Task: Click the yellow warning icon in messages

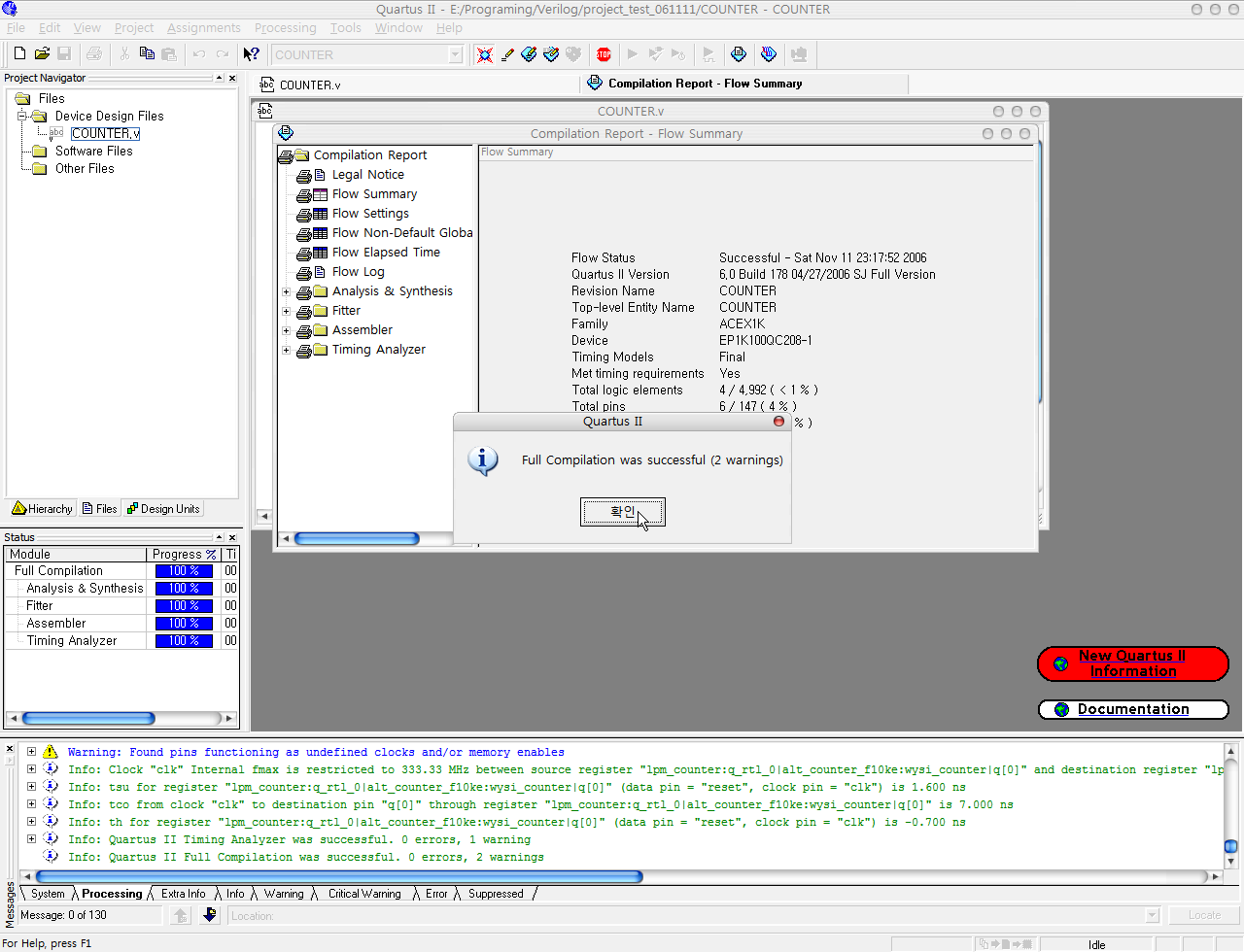Action: [50, 752]
